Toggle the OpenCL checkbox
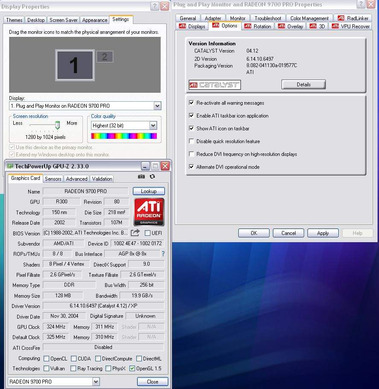The image size is (379, 389). (47, 359)
